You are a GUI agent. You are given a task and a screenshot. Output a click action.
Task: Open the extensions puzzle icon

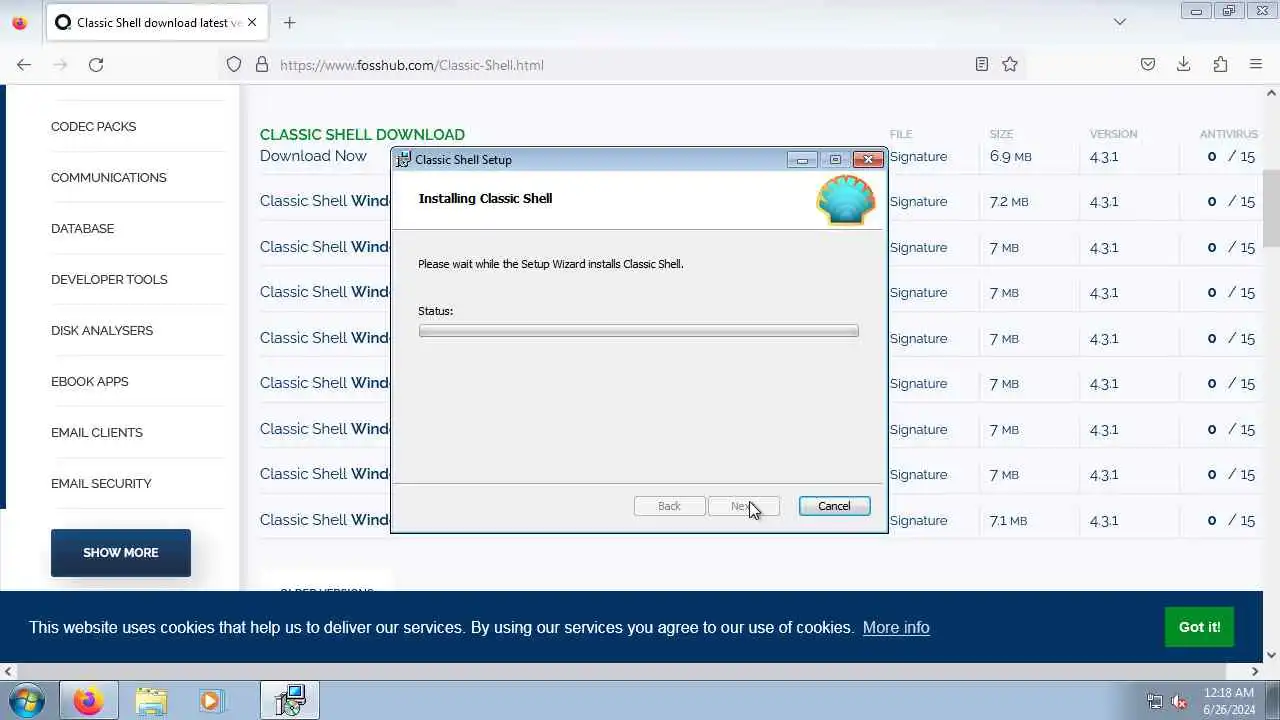point(1220,64)
